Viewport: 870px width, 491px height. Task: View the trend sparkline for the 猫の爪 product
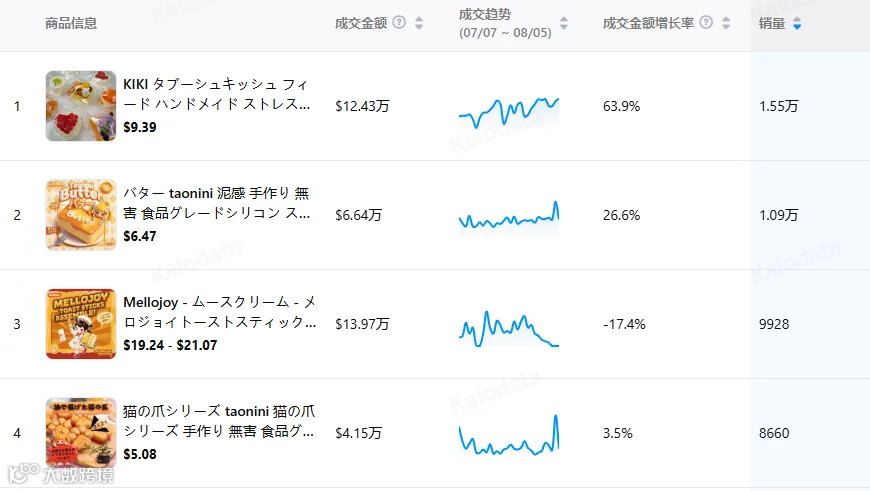tap(509, 434)
